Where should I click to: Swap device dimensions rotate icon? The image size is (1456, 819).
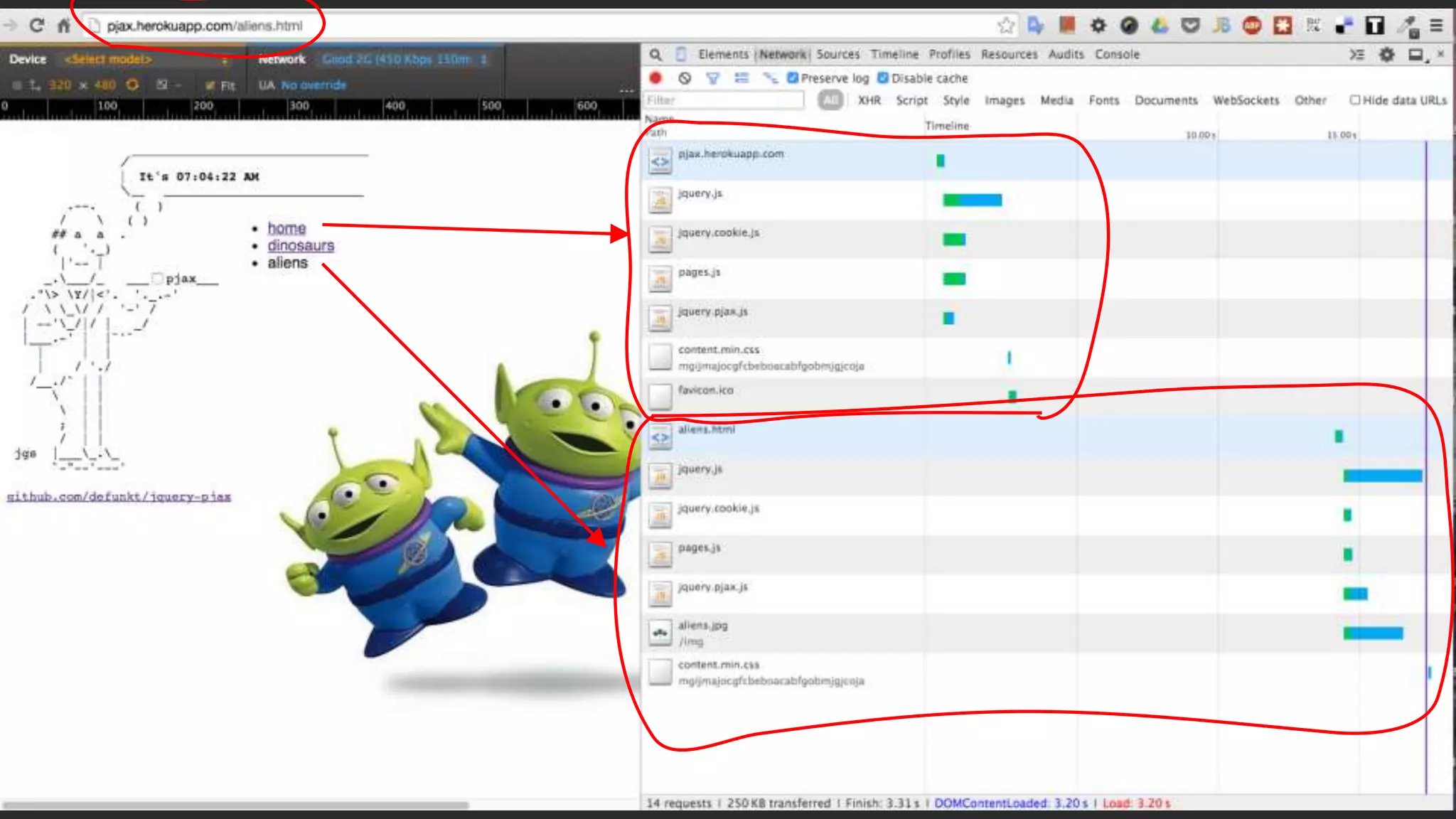[x=132, y=85]
